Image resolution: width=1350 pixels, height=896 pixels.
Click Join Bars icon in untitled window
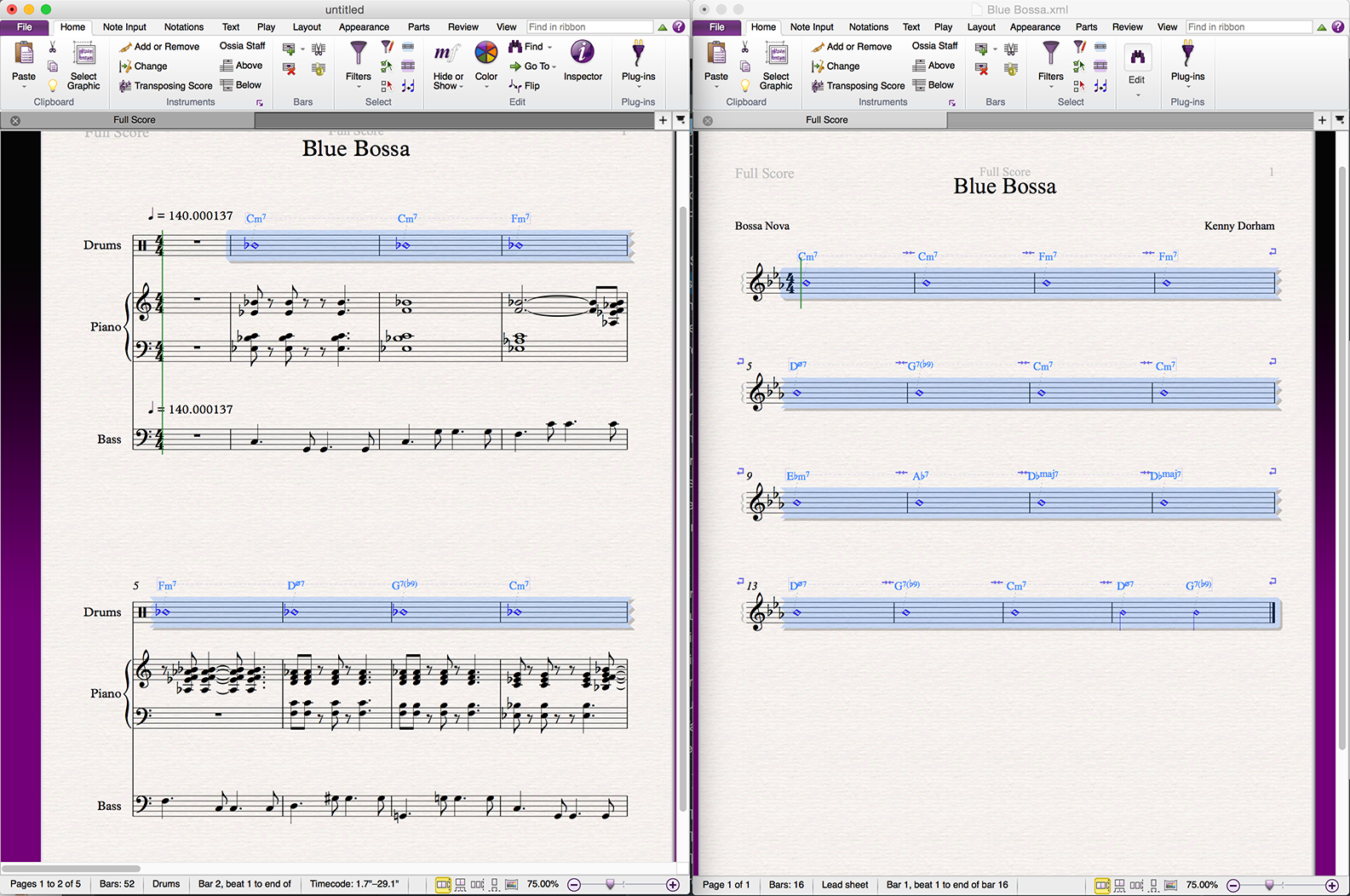(319, 68)
